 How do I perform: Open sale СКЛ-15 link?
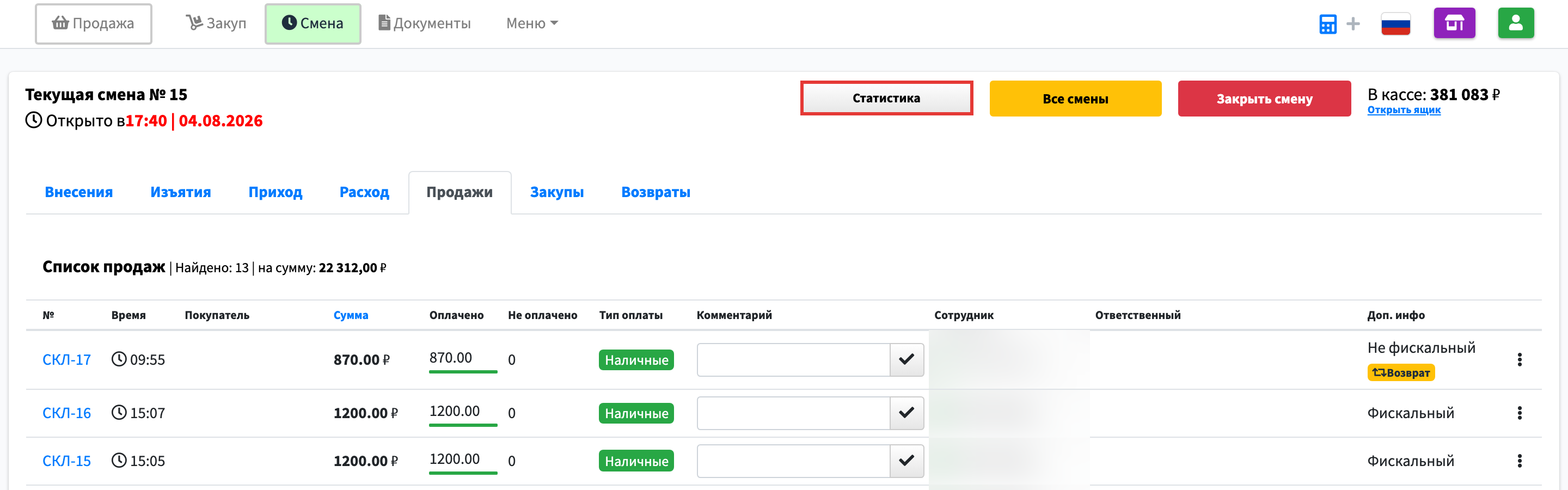coord(66,461)
